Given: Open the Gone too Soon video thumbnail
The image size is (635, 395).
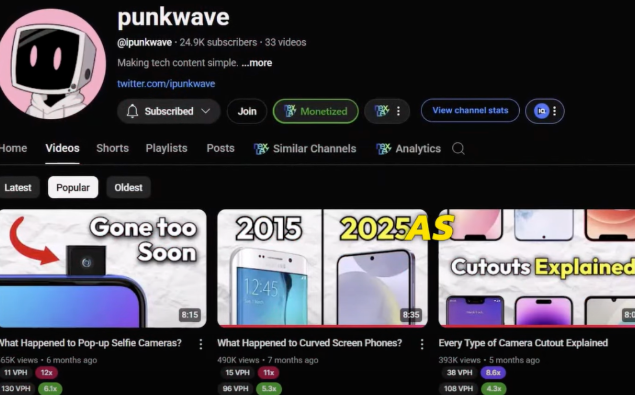Looking at the screenshot, I should 103,268.
